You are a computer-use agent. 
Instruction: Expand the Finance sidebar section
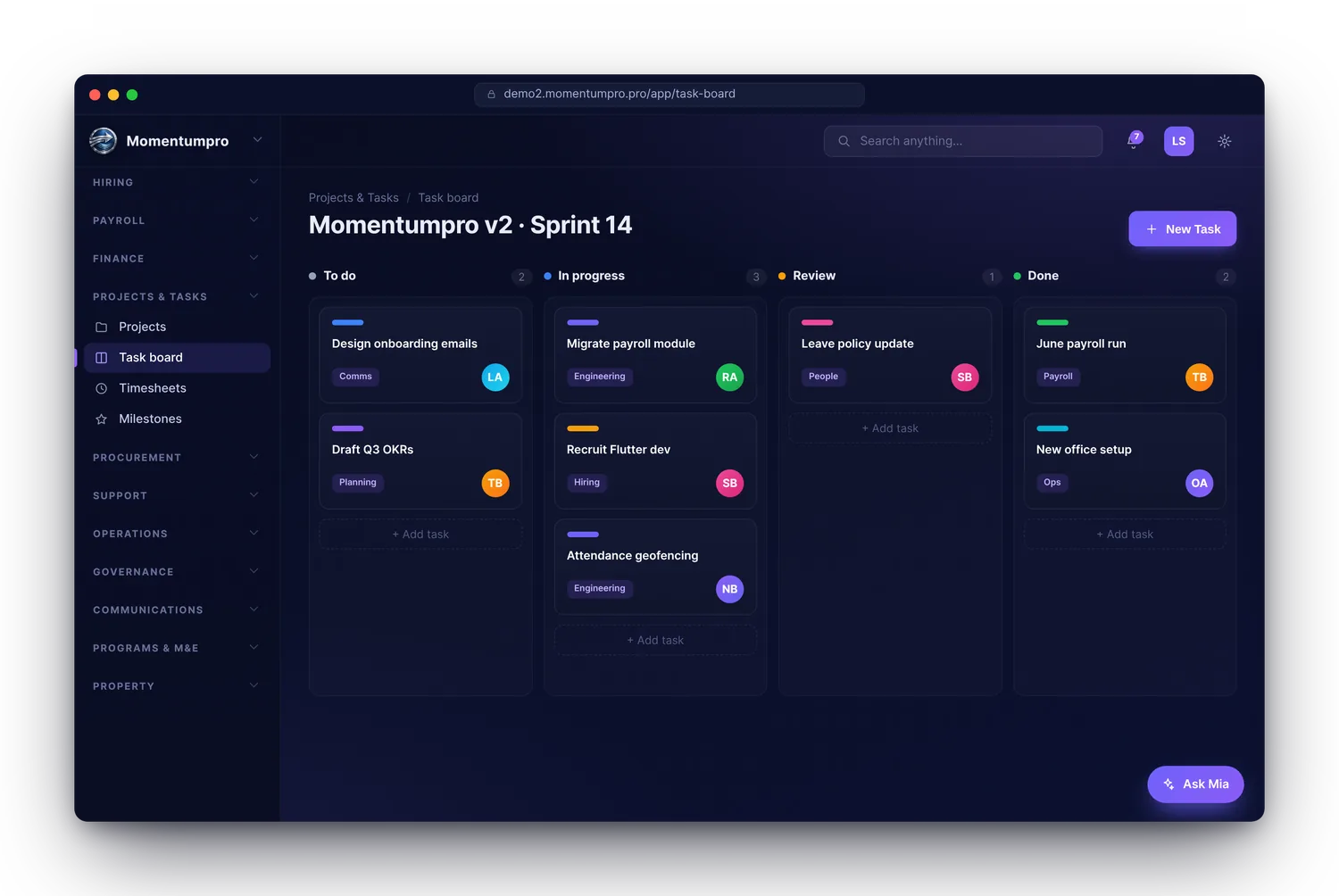click(176, 259)
